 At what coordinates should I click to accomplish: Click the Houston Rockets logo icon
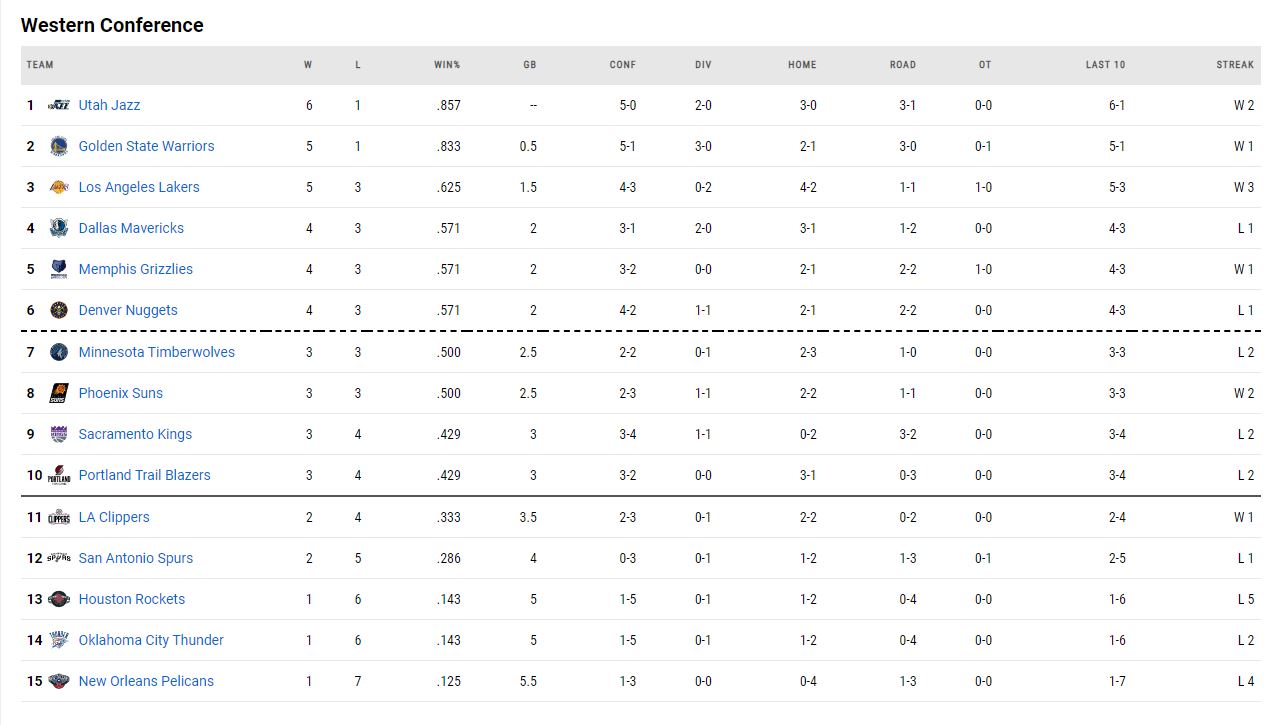59,599
